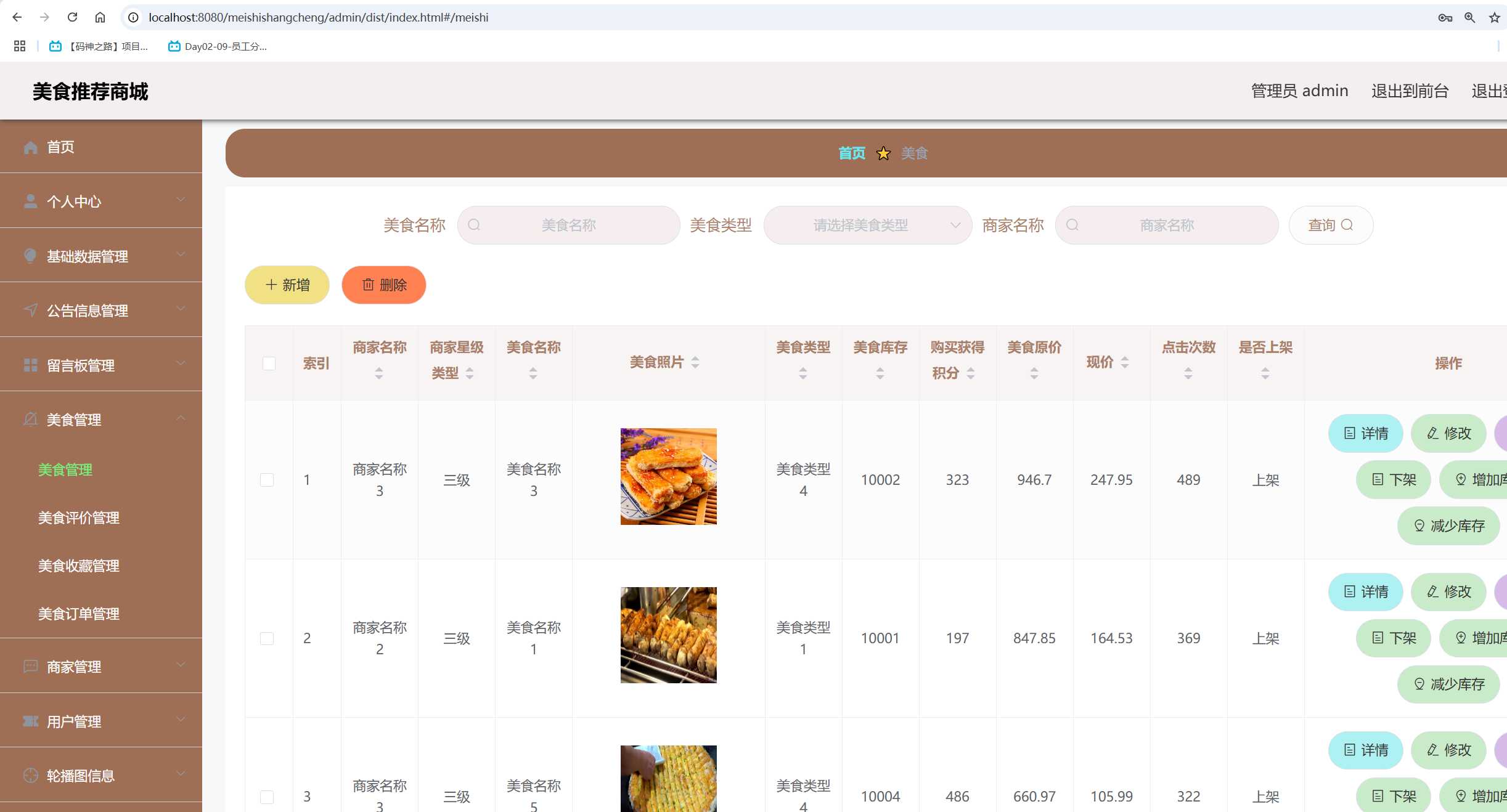1507x812 pixels.
Task: Click the 个人中心 person icon
Action: pos(30,201)
